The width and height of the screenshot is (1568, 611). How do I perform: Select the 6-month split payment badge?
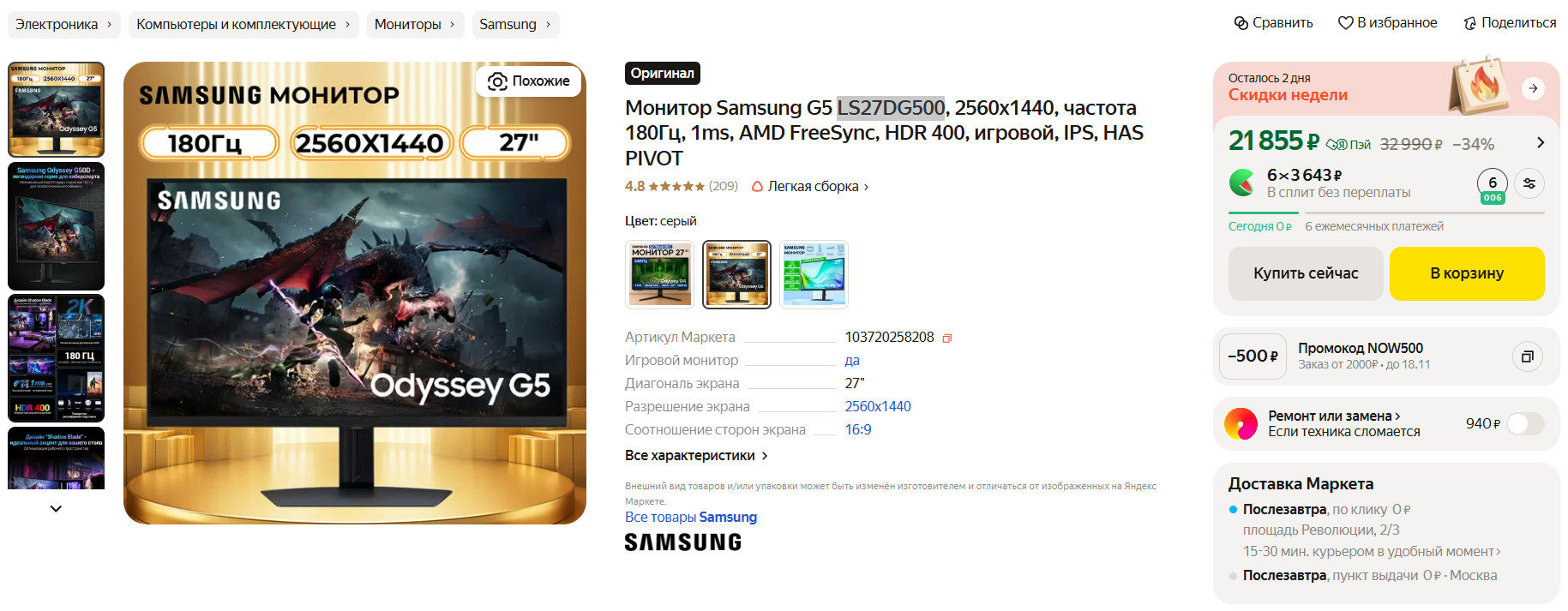(x=1493, y=185)
